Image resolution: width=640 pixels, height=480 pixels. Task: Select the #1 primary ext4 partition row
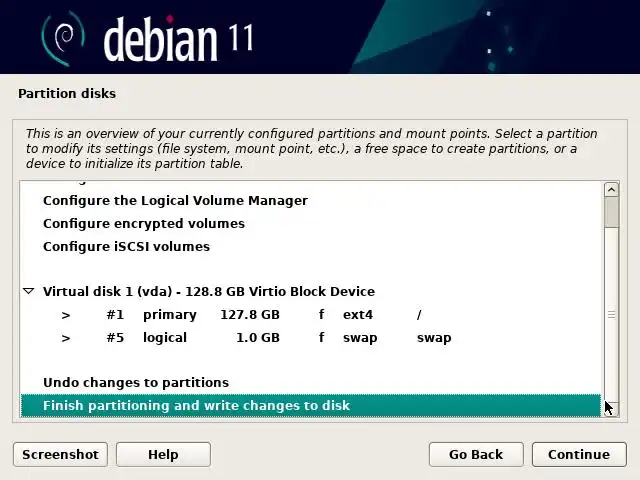tap(311, 315)
